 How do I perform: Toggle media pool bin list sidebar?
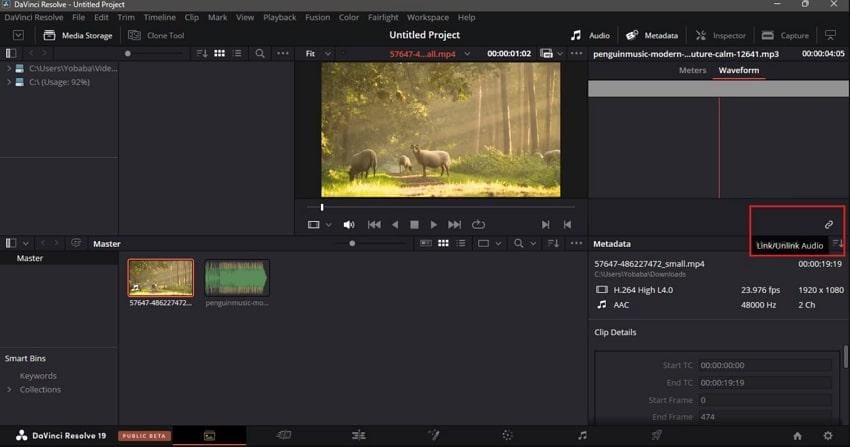tap(11, 243)
